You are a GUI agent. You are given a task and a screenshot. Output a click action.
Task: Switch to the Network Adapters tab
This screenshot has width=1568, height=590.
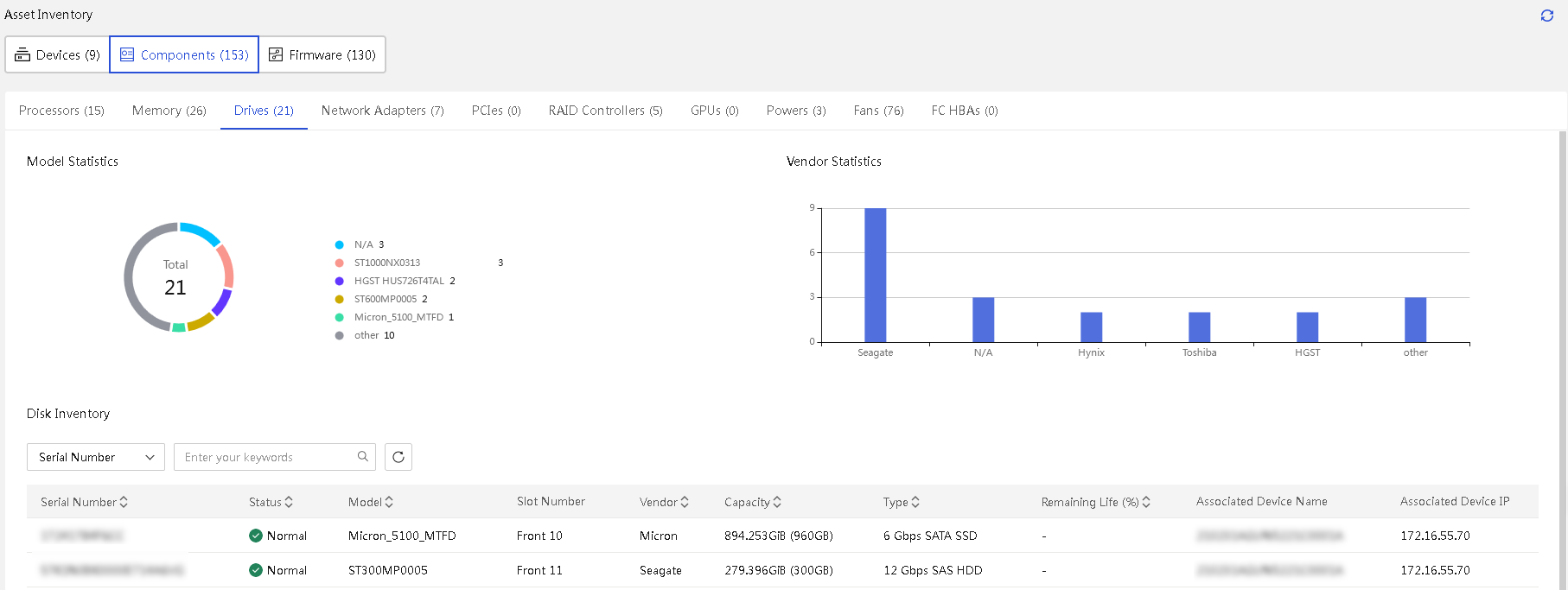pos(382,111)
